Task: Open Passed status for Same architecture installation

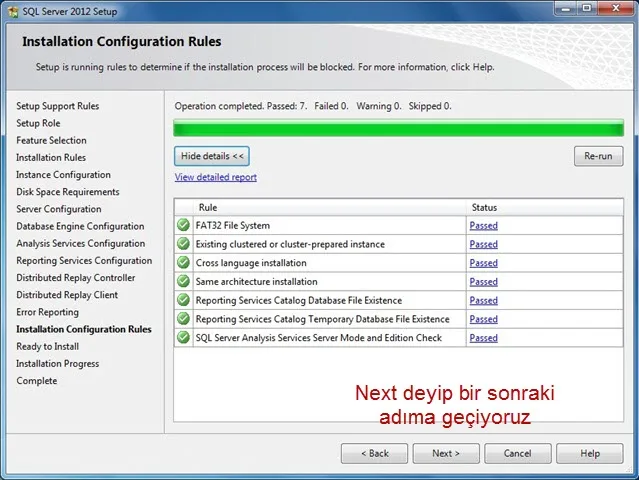Action: tap(483, 282)
